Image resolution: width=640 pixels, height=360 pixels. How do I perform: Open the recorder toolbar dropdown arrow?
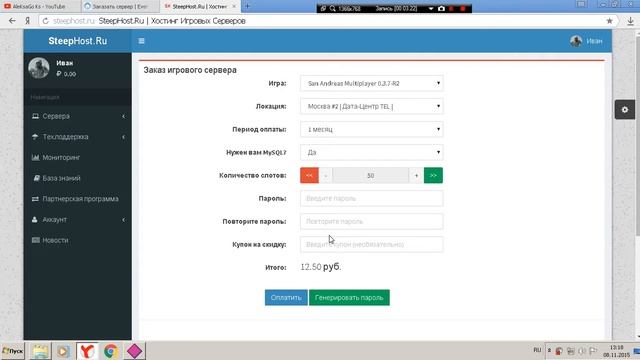click(x=431, y=8)
